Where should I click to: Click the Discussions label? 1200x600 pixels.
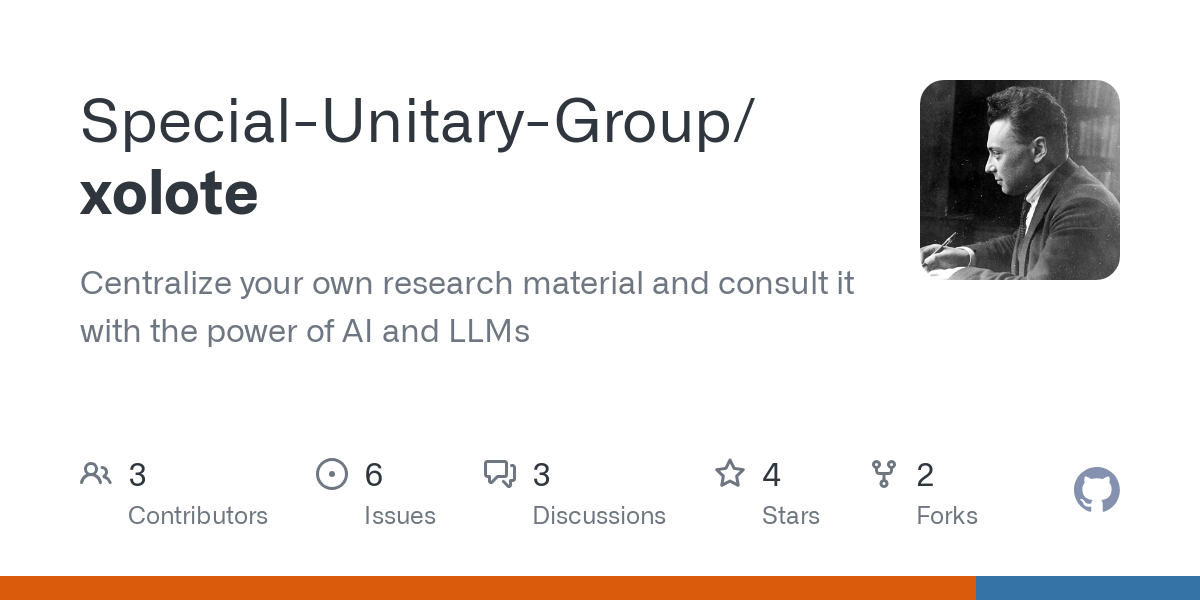pyautogui.click(x=599, y=516)
